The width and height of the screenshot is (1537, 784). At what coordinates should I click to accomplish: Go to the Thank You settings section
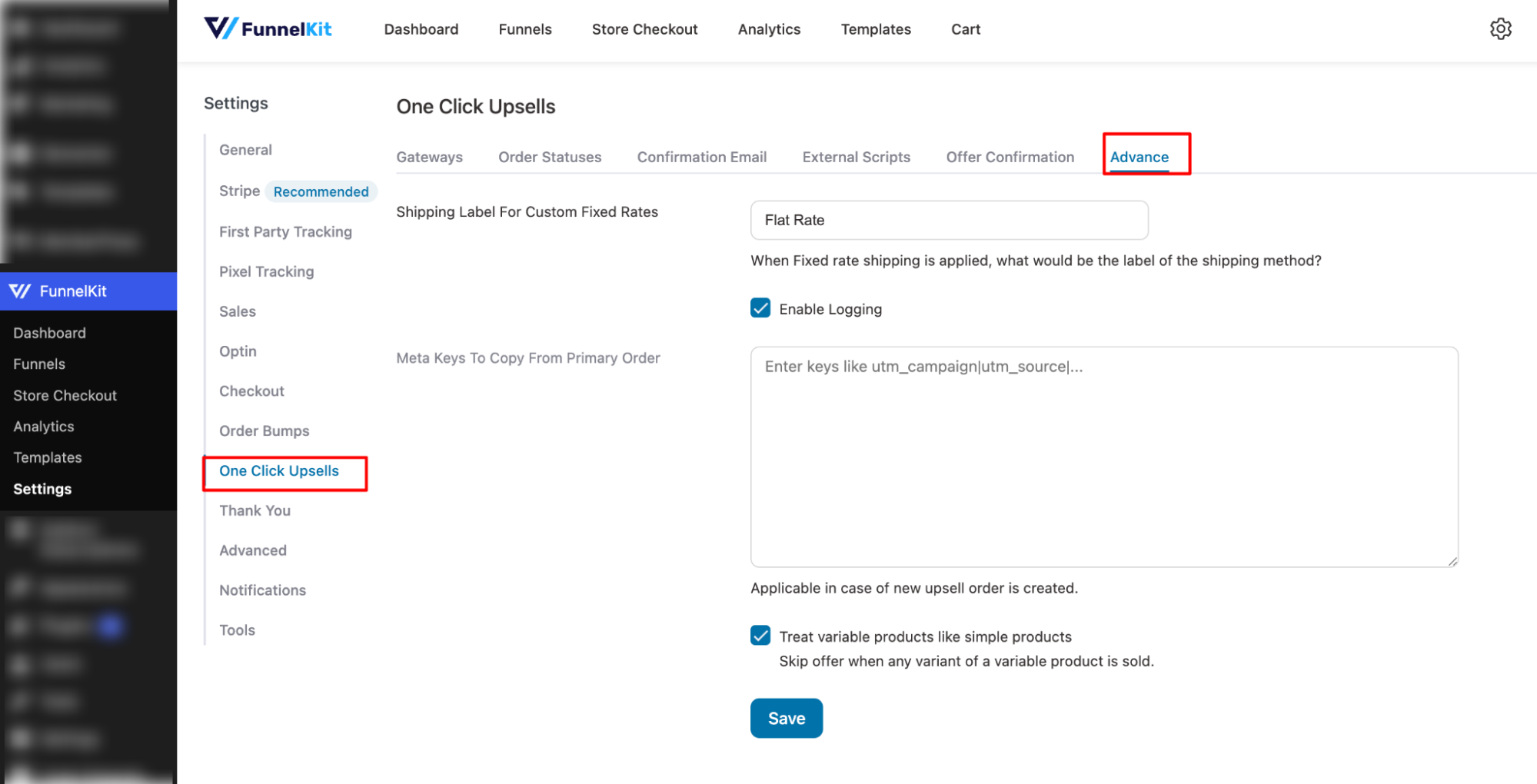255,510
